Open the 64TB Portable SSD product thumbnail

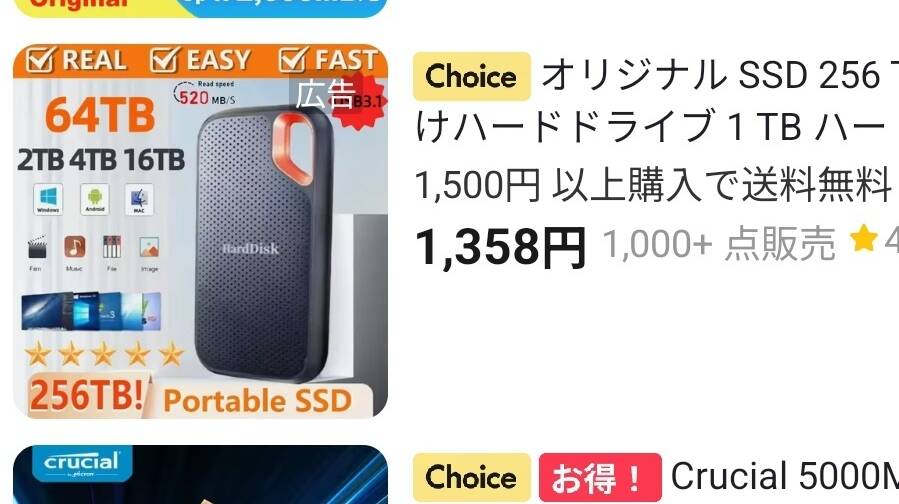point(200,231)
